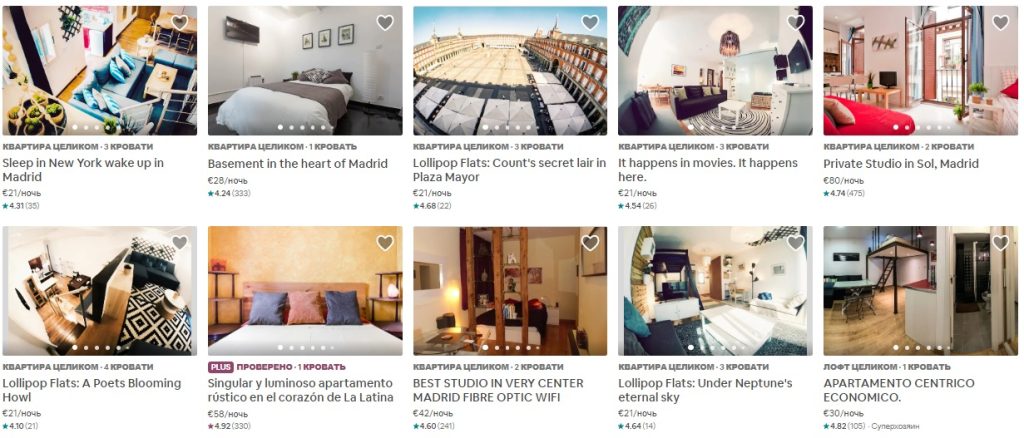Image resolution: width=1024 pixels, height=438 pixels.
Task: Select the PLUS badge on La Latina listing
Action: point(221,367)
